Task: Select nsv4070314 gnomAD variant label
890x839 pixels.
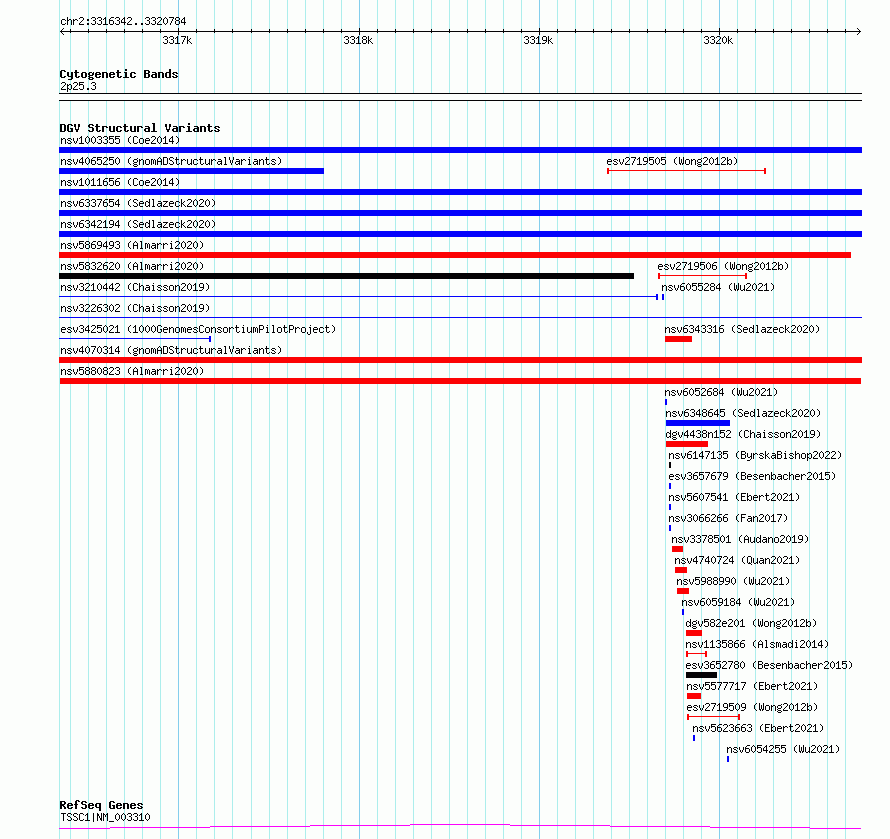Action: (x=171, y=350)
